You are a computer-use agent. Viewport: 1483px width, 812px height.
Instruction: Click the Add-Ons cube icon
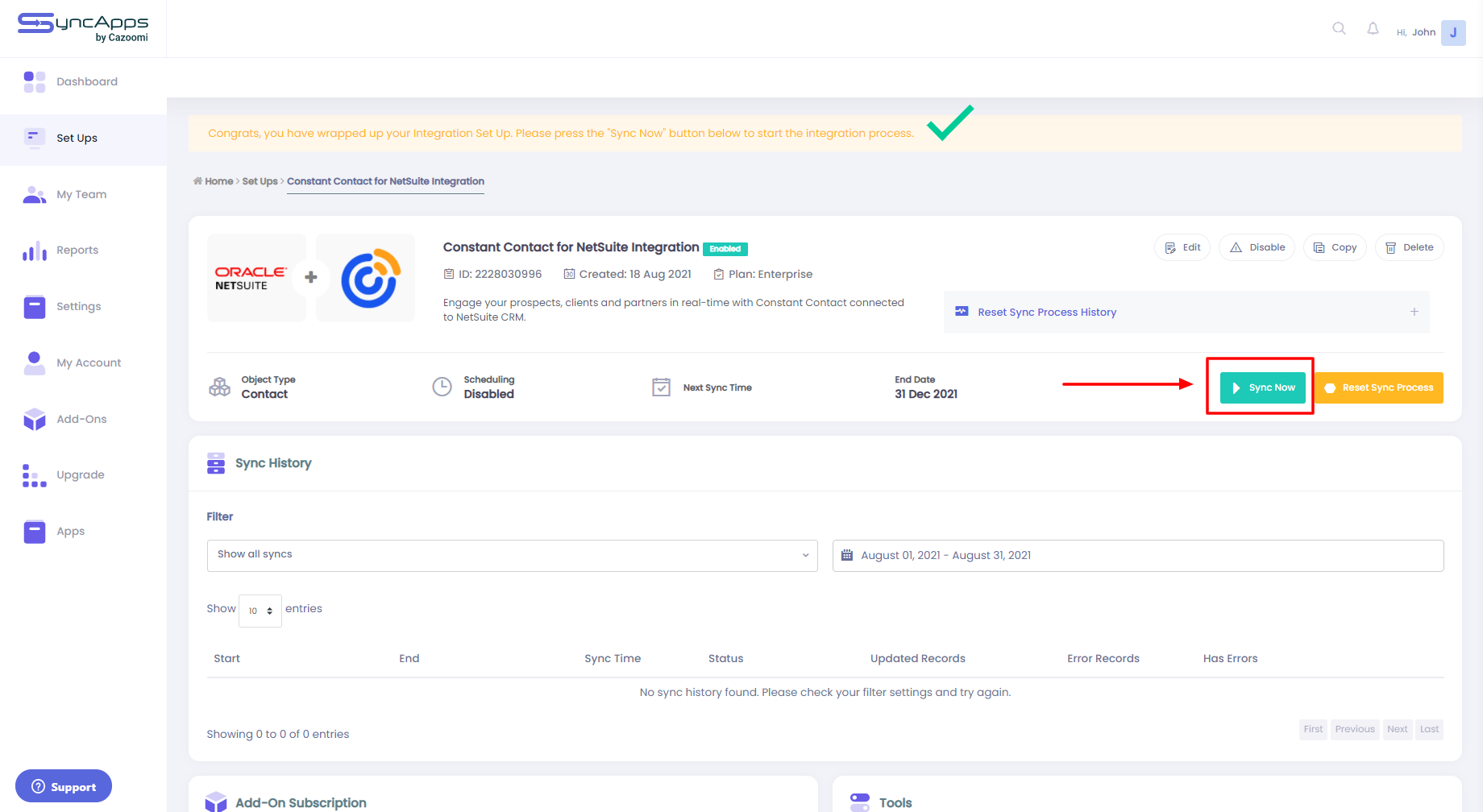point(35,420)
